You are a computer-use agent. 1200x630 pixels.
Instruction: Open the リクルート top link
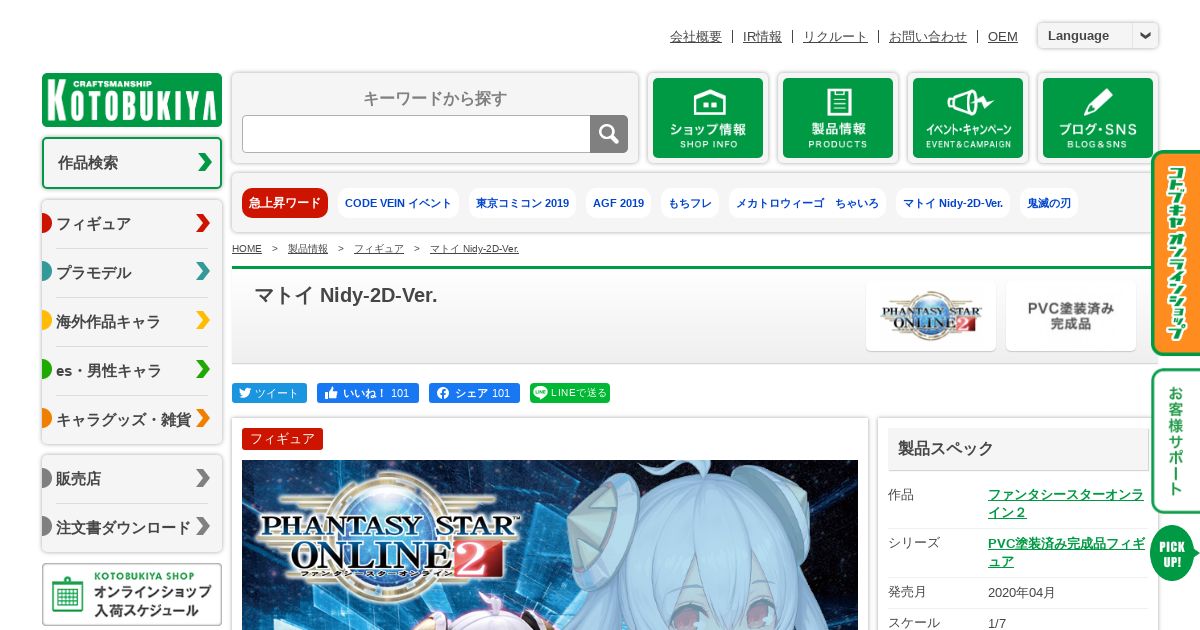point(835,36)
